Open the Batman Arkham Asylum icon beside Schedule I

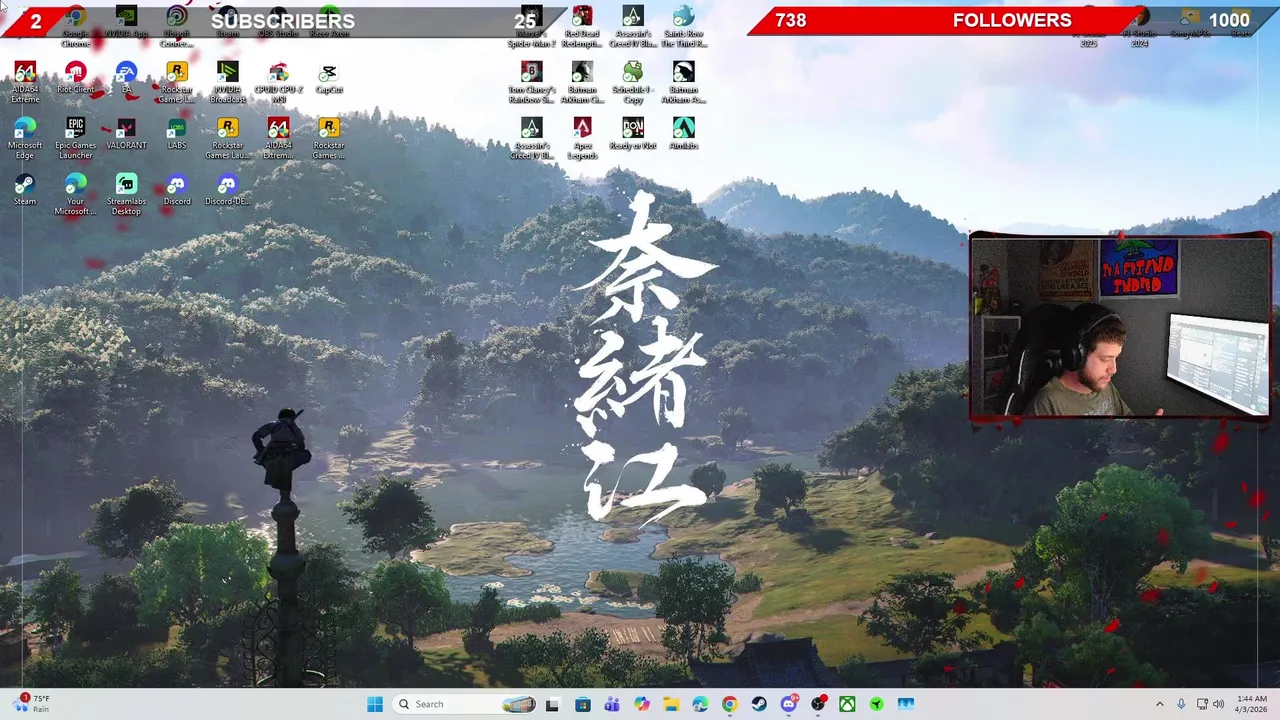pos(683,83)
